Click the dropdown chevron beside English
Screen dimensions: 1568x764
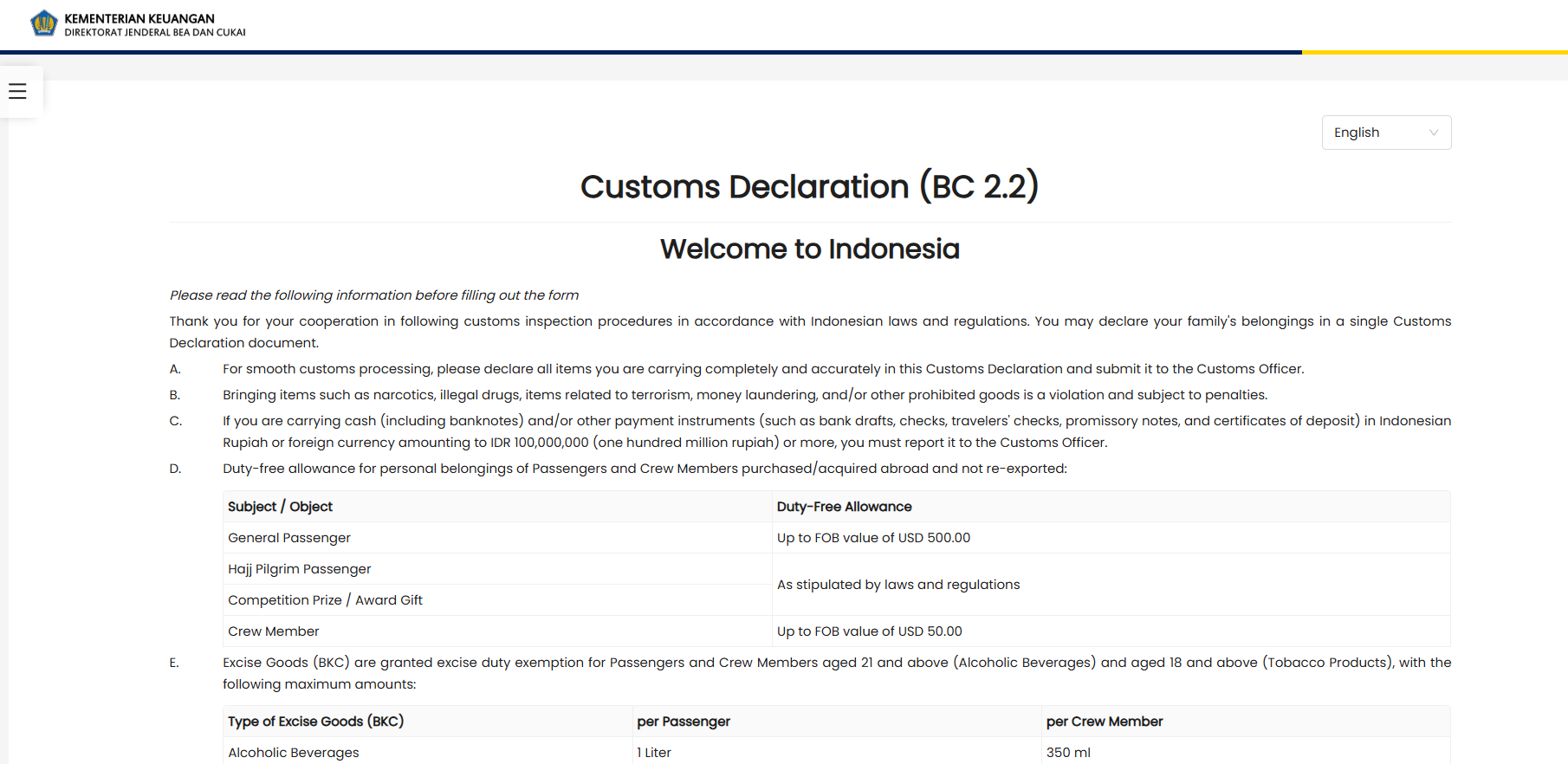coord(1434,133)
